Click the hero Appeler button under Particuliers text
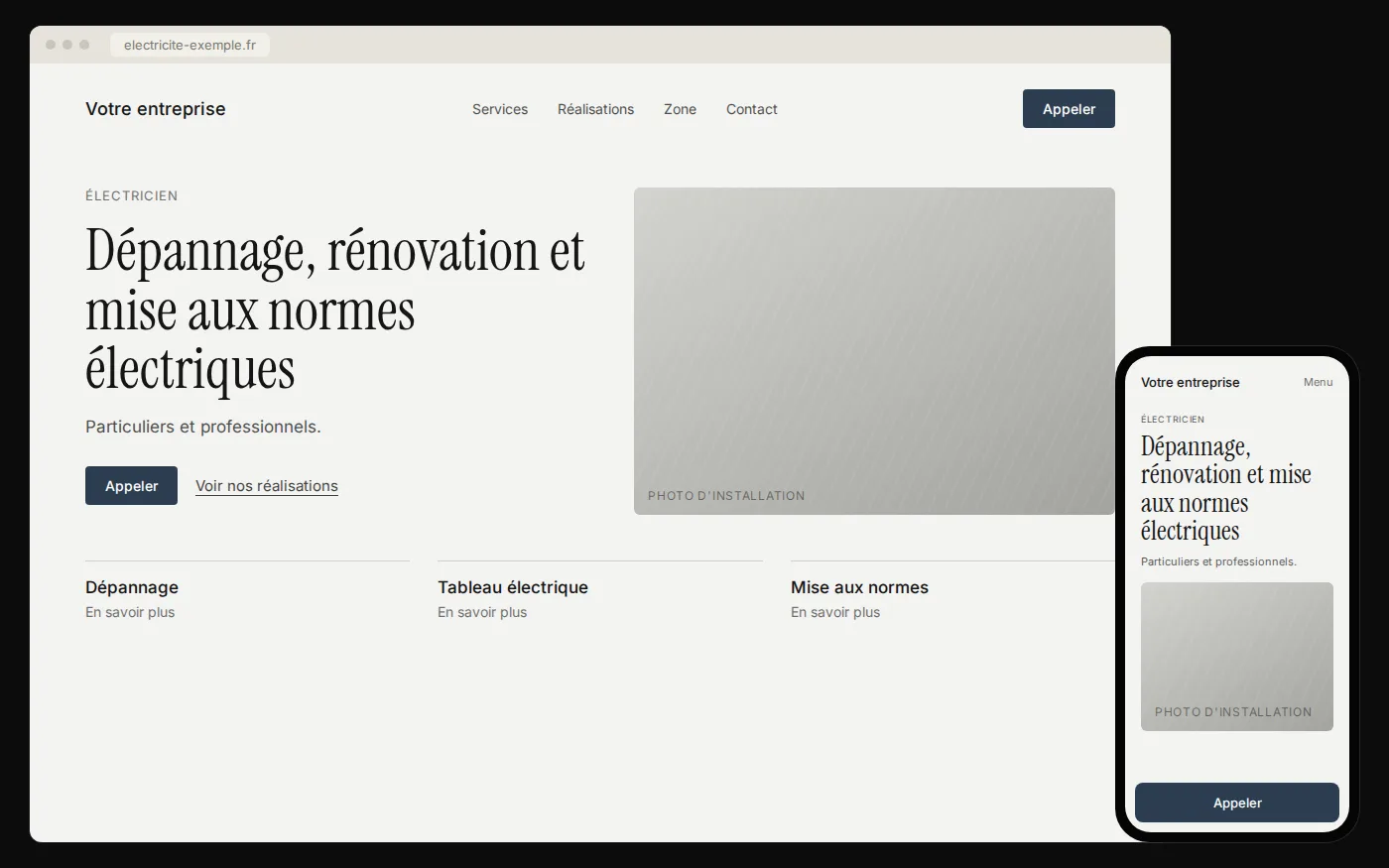This screenshot has width=1389, height=868. click(131, 486)
